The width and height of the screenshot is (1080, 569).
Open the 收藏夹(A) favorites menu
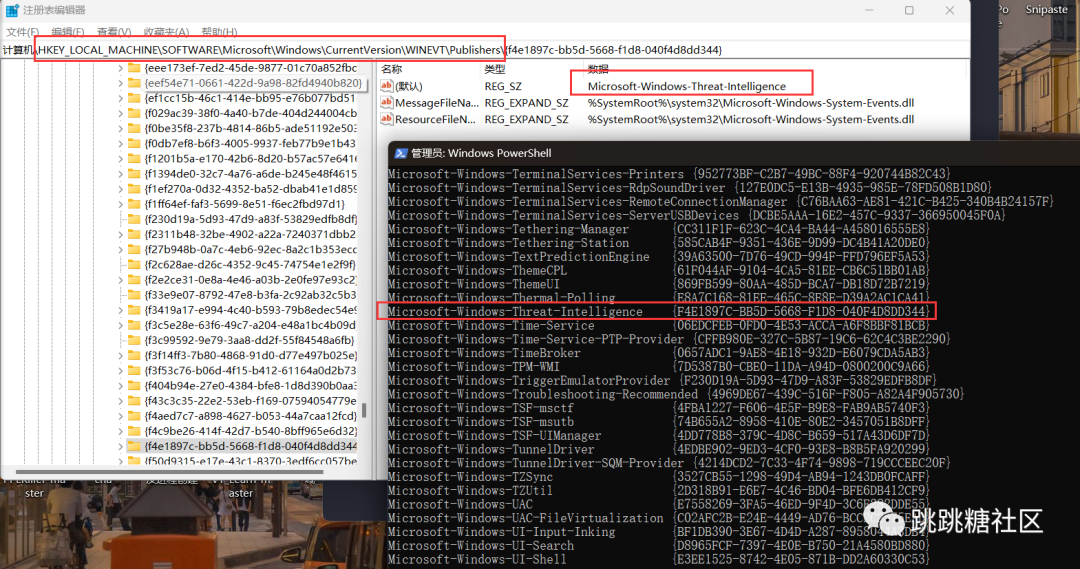coord(166,32)
